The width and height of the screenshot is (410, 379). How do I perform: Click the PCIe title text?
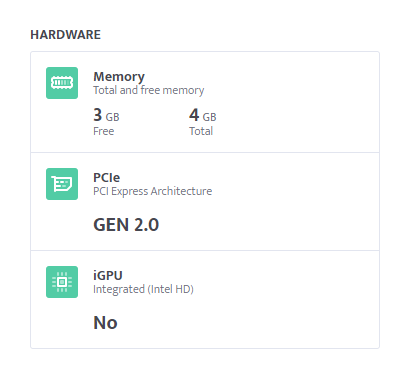point(107,177)
